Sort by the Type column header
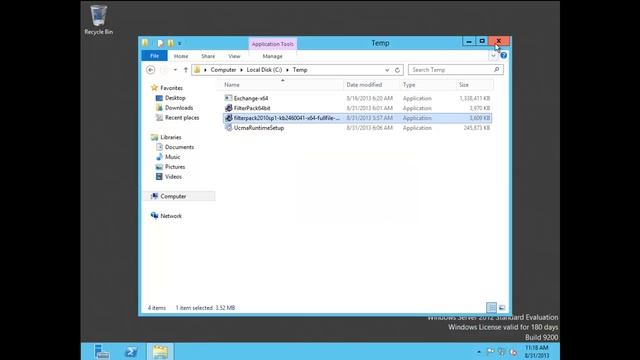Viewport: 640px width, 360px height. [x=427, y=84]
